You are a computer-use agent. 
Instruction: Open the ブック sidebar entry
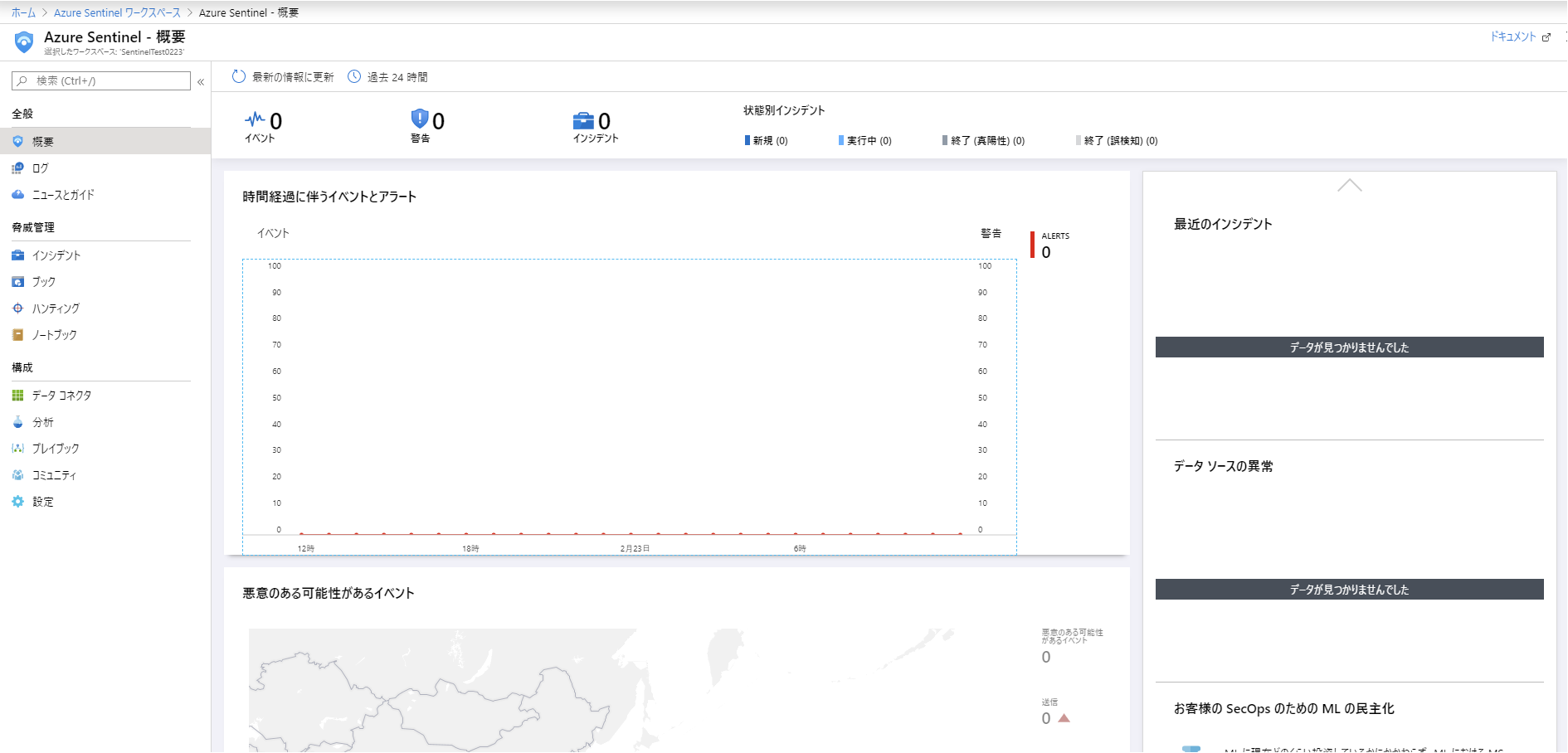[105, 282]
